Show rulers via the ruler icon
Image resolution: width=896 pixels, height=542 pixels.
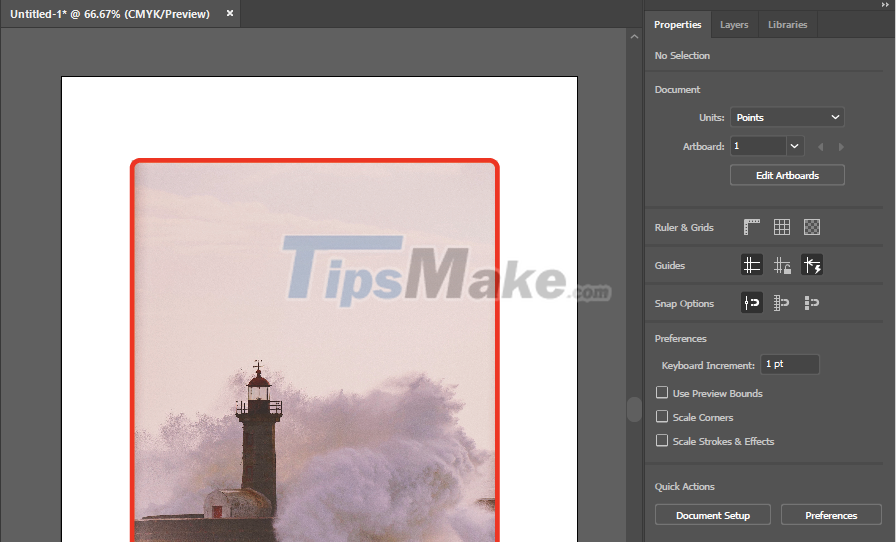(751, 227)
